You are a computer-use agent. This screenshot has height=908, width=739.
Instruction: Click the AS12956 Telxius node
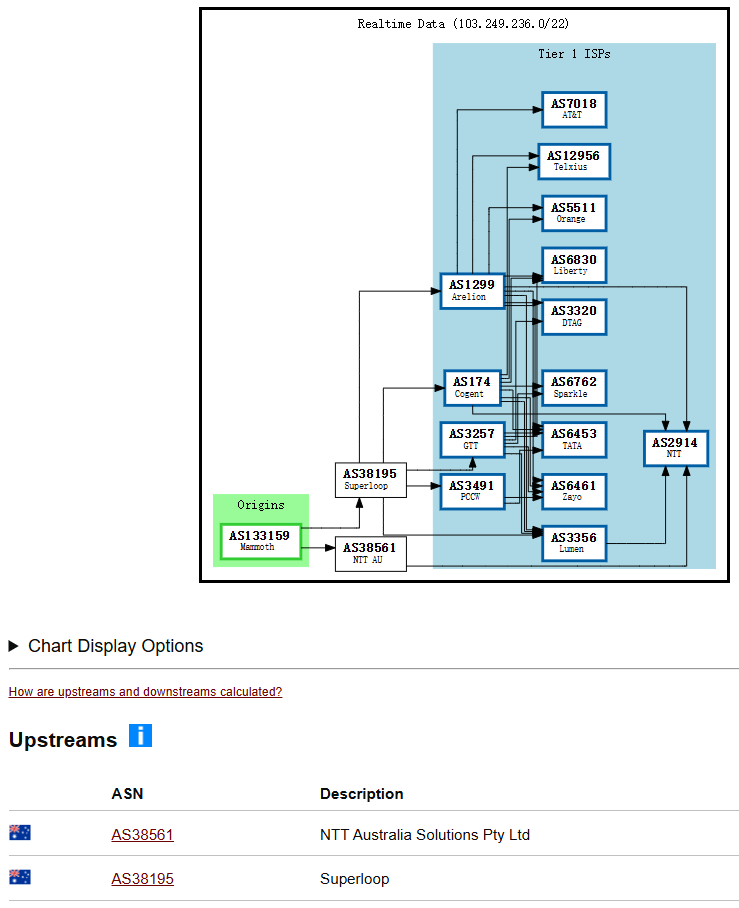click(x=574, y=162)
